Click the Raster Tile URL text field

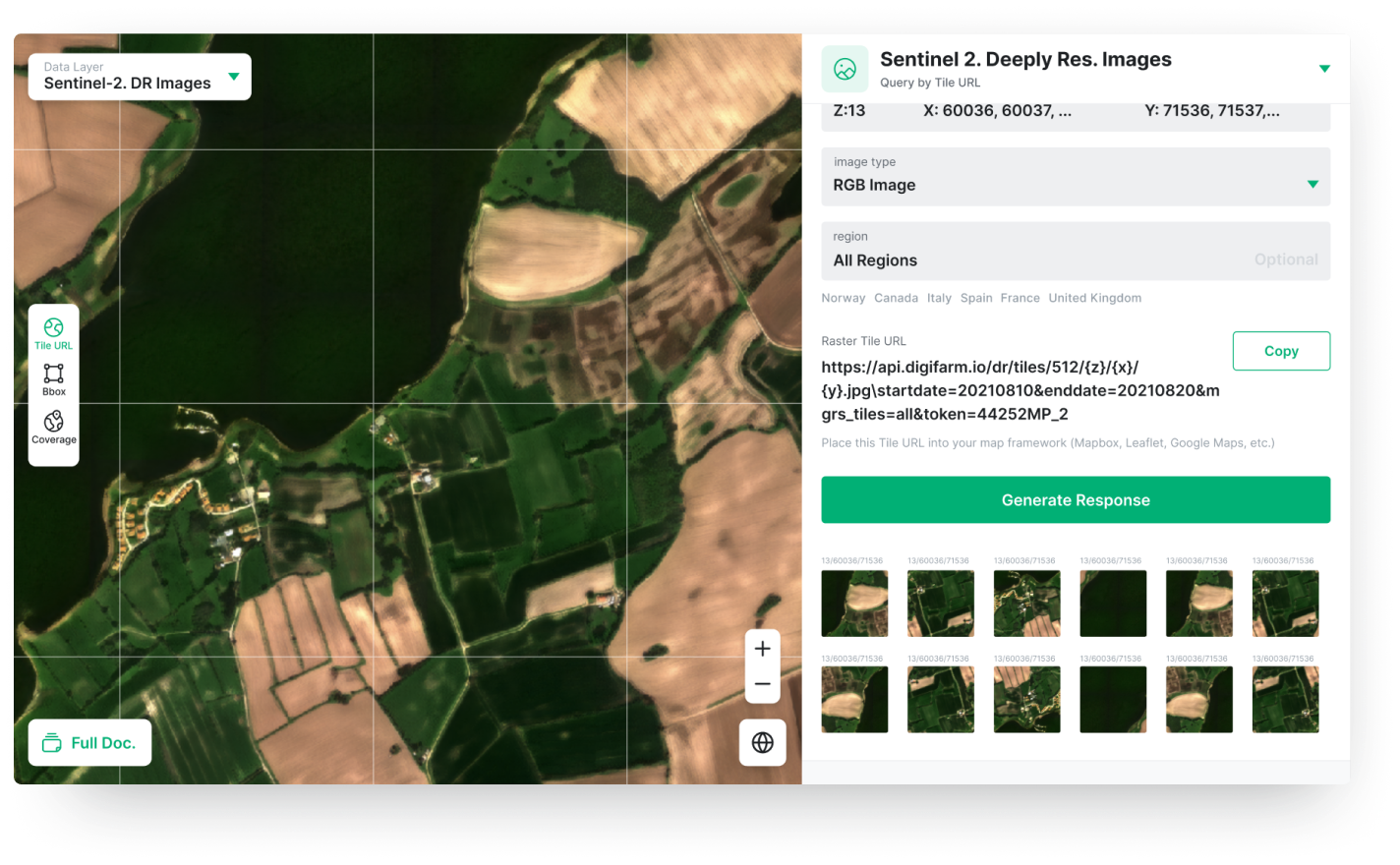1020,390
